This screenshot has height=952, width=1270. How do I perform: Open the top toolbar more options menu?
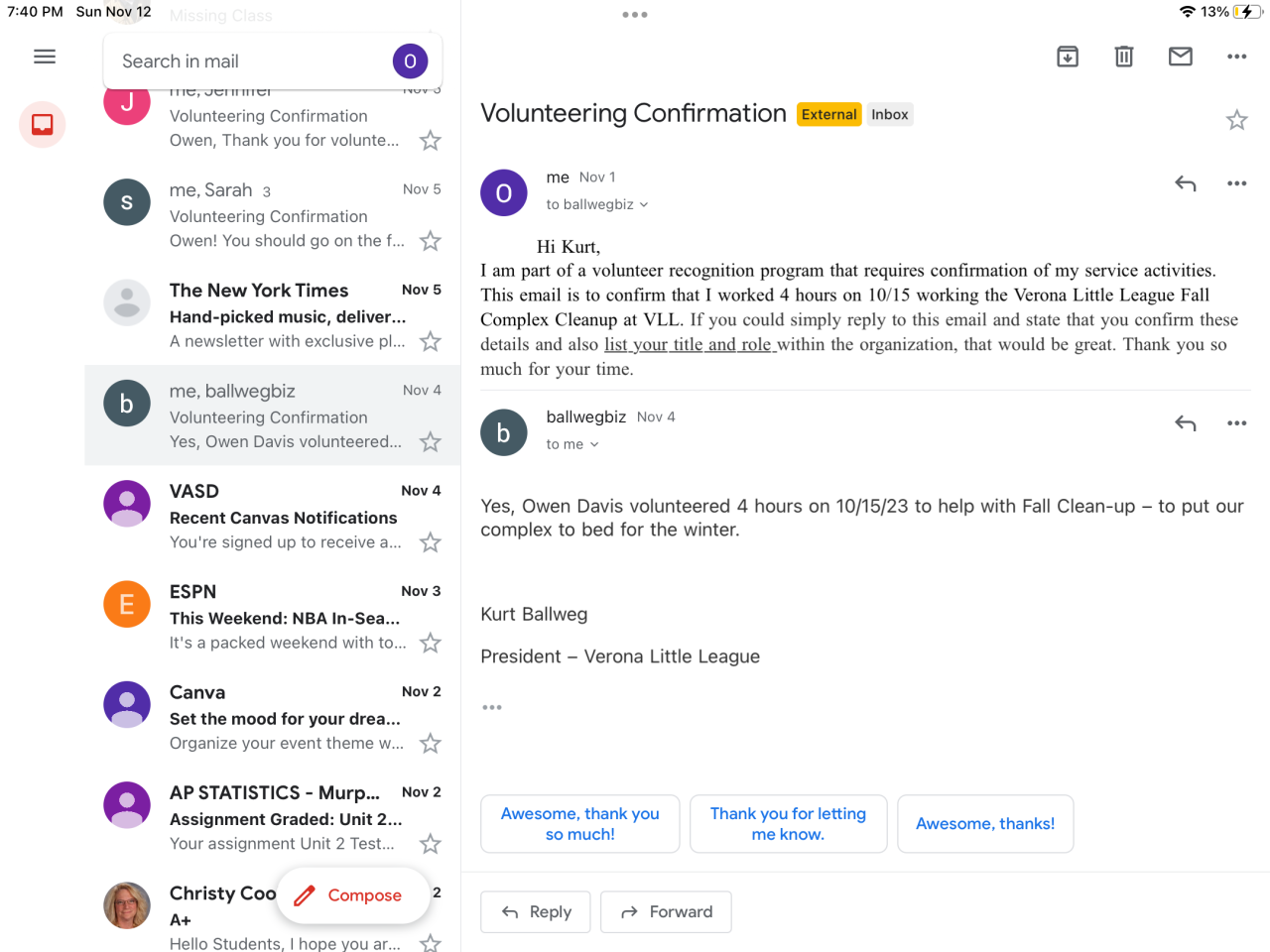[x=1236, y=57]
